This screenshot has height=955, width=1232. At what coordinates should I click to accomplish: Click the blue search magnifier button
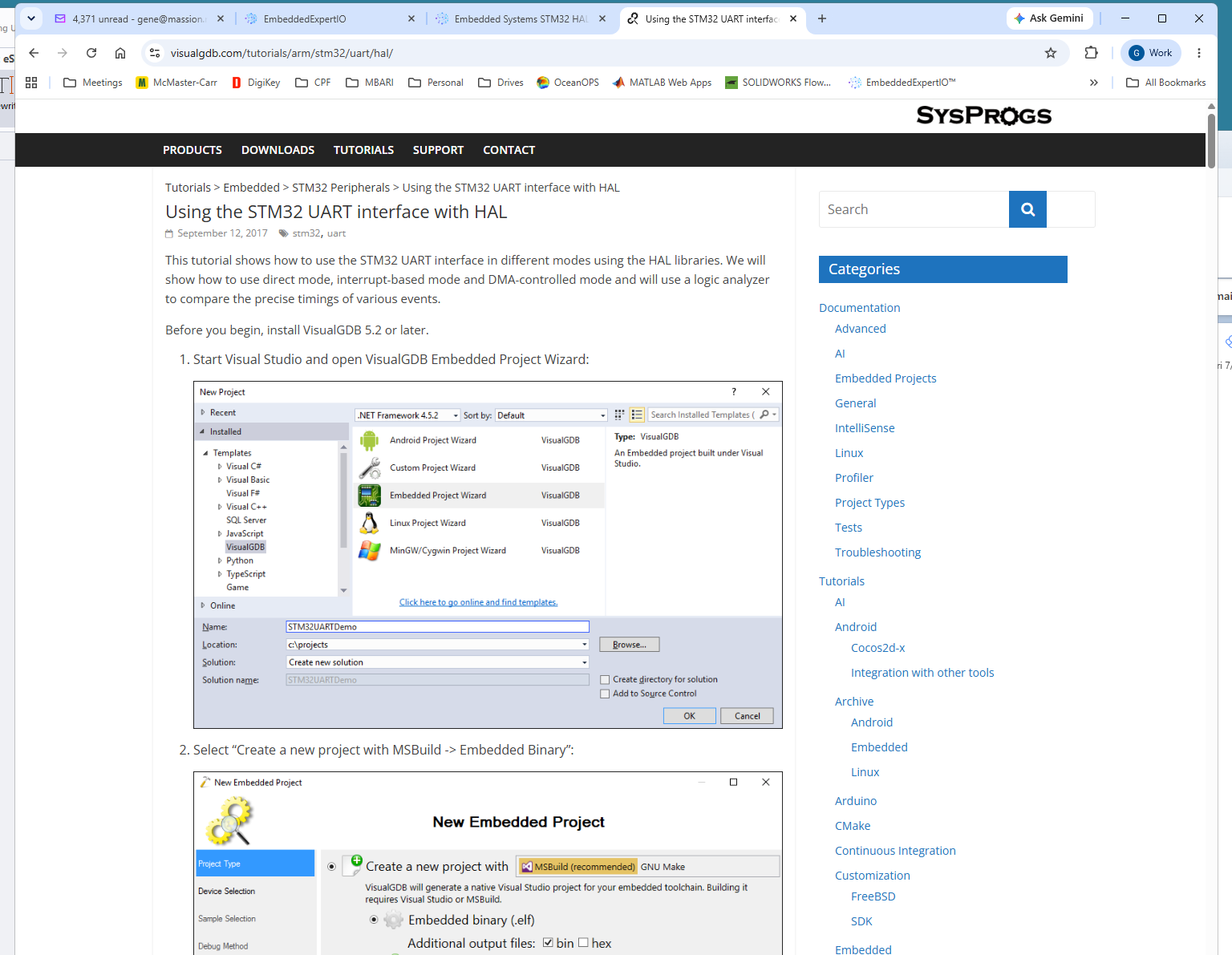pyautogui.click(x=1027, y=209)
